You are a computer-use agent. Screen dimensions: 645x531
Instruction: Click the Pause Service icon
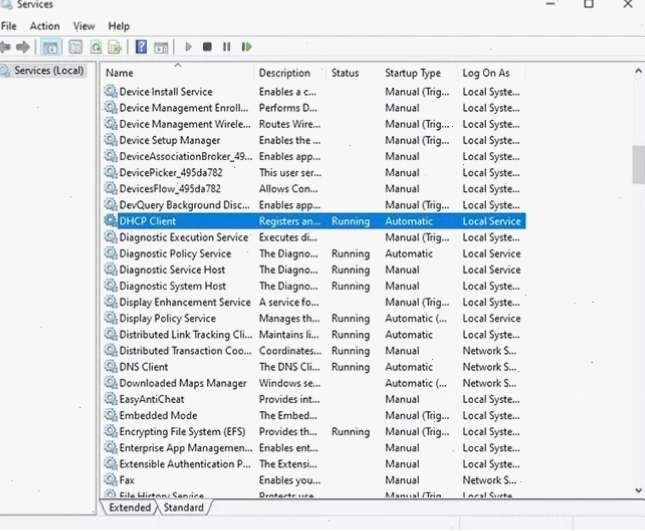tap(227, 47)
